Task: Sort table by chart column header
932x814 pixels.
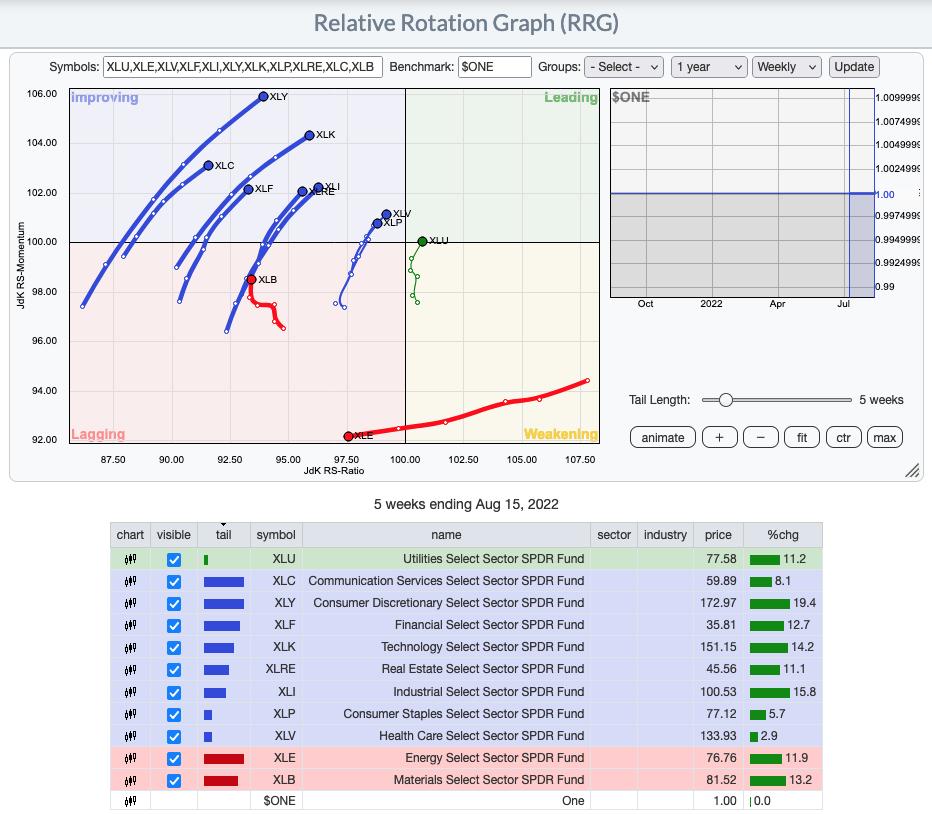Action: (x=130, y=535)
